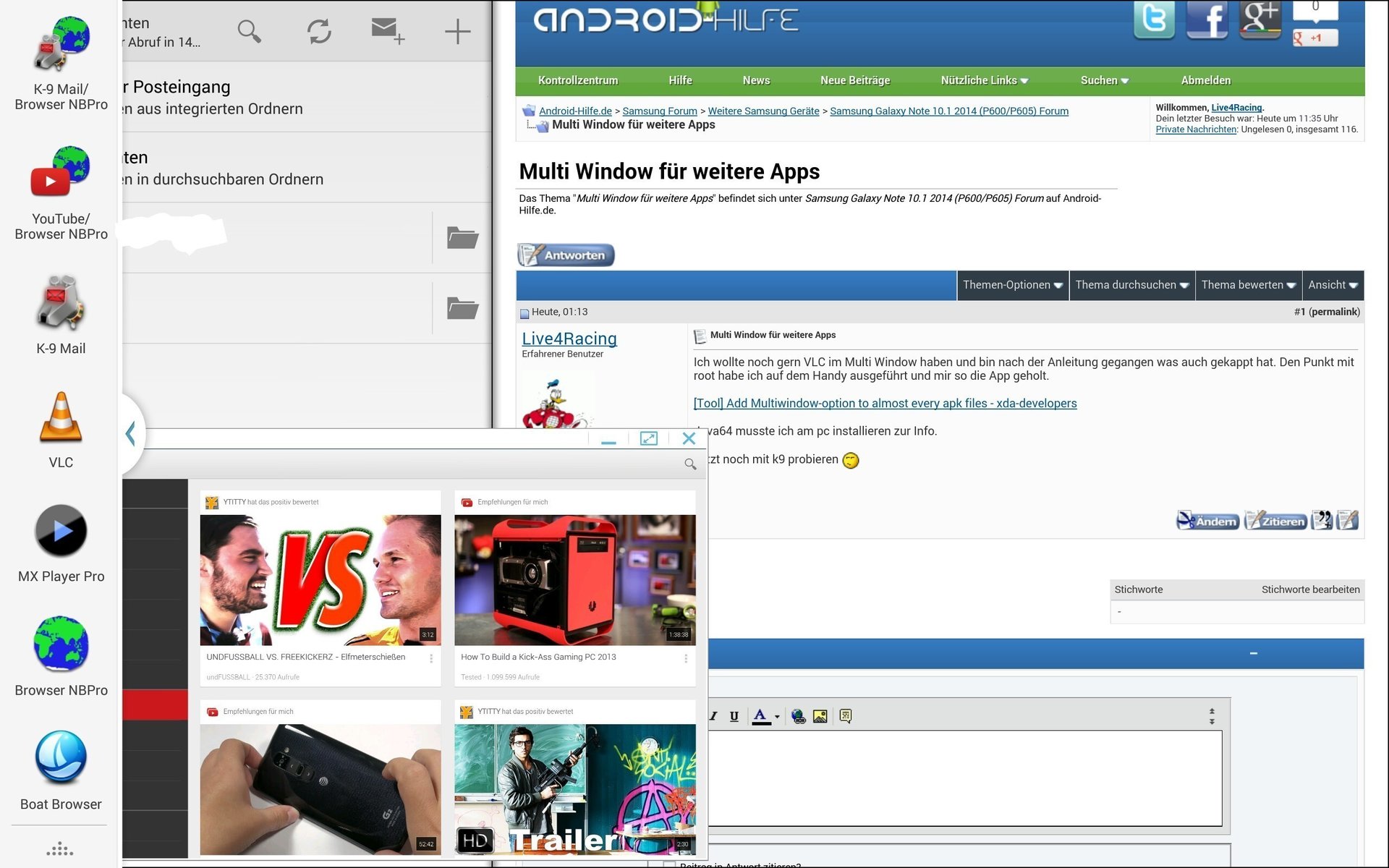Open messages in durchsuchbaren Ordnern entry
Screen dimensions: 1389x868
(x=307, y=168)
